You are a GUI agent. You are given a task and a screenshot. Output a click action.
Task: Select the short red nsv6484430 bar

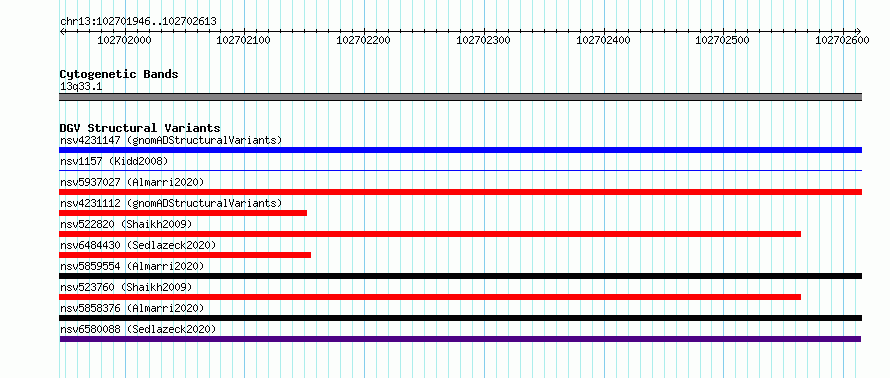(185, 255)
